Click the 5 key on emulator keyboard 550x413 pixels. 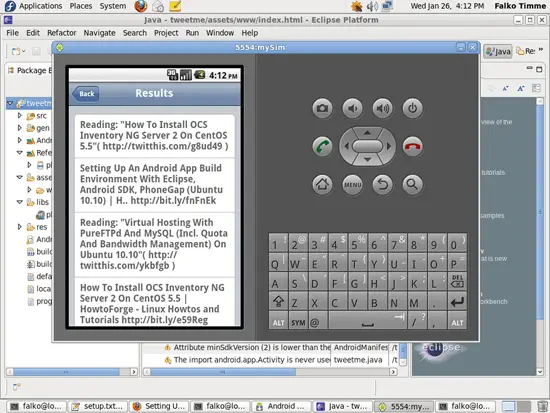pyautogui.click(x=358, y=242)
